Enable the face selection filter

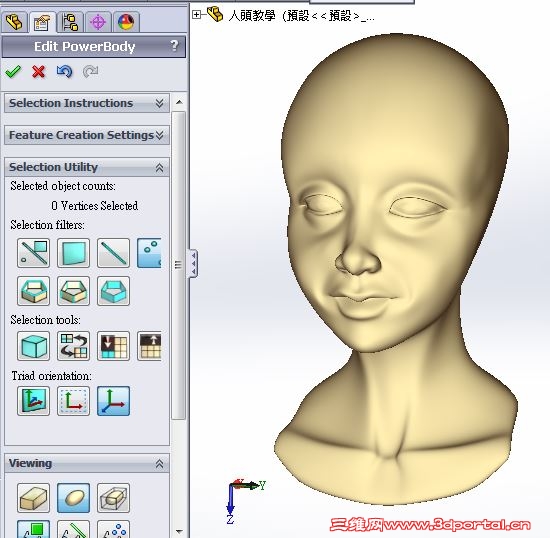point(73,253)
